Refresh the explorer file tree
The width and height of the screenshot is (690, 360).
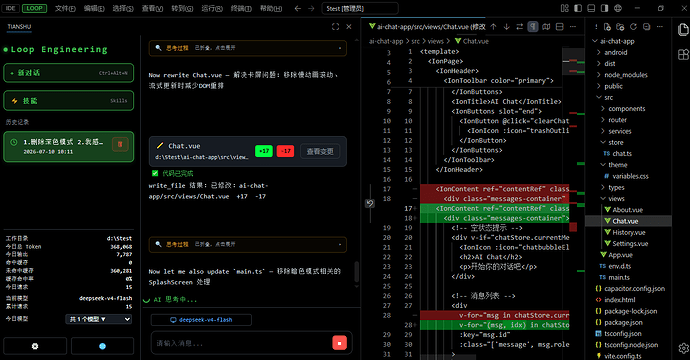point(633,27)
